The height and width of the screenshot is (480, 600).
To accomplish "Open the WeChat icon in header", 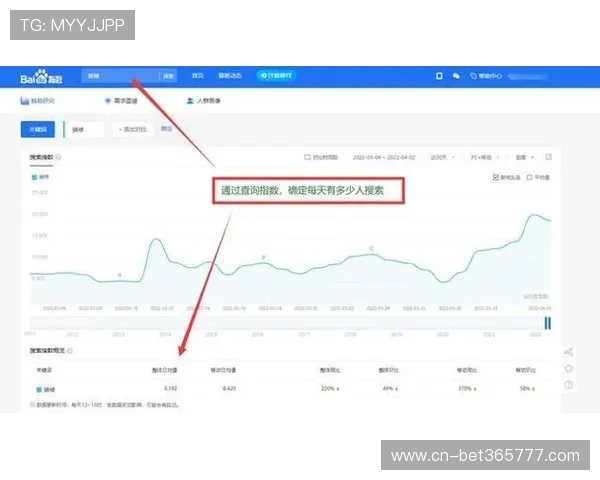I will pos(456,76).
